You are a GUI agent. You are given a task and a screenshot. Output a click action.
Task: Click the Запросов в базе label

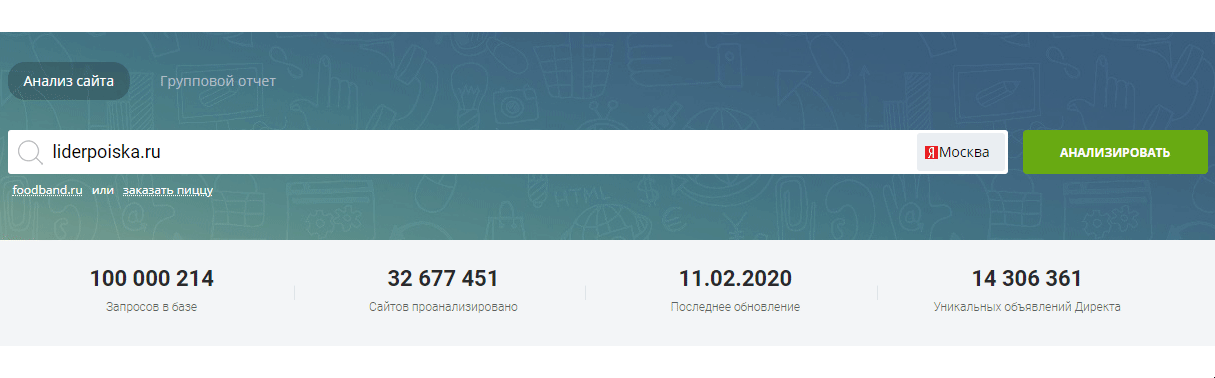(x=152, y=307)
